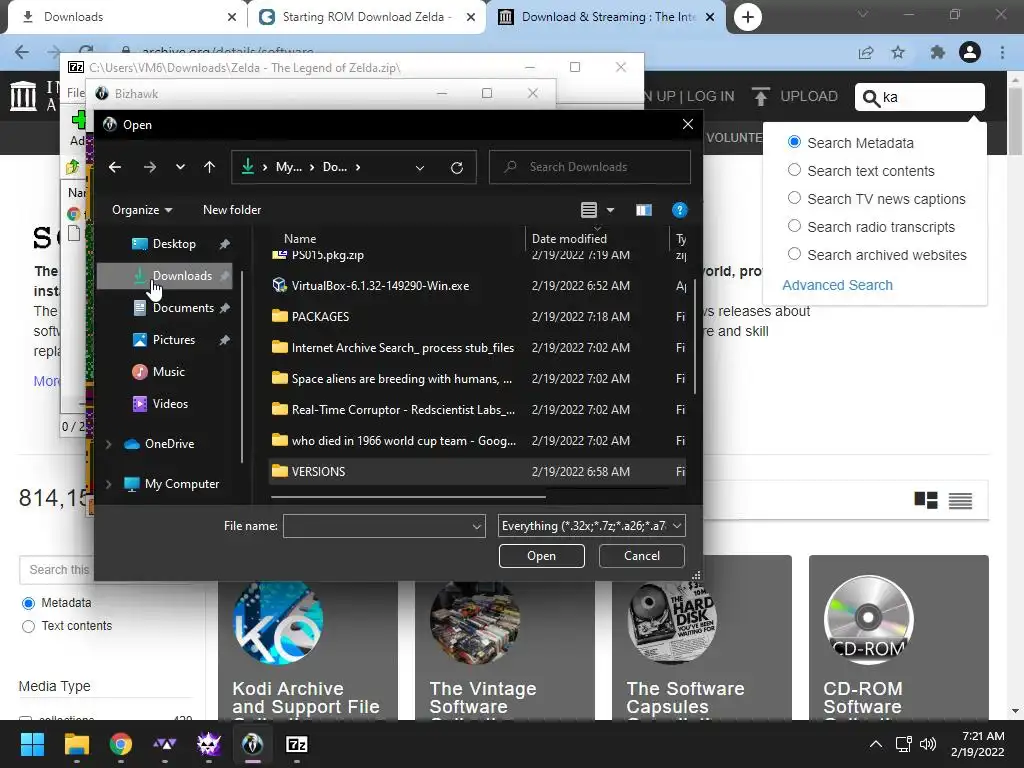
Task: Refresh the Downloads folder listing
Action: (457, 168)
